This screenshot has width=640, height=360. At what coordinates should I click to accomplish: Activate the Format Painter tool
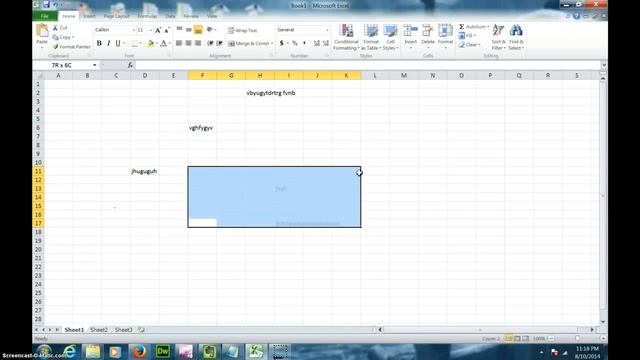pyautogui.click(x=71, y=47)
